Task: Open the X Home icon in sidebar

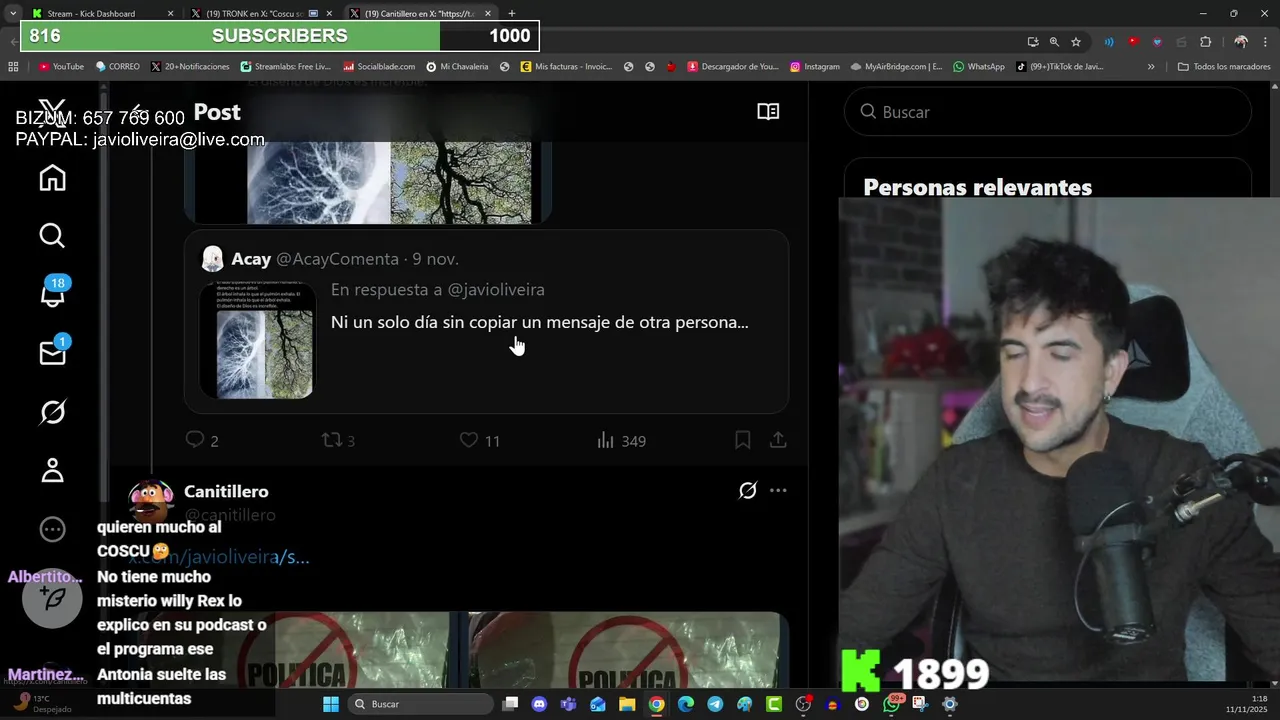Action: 52,178
